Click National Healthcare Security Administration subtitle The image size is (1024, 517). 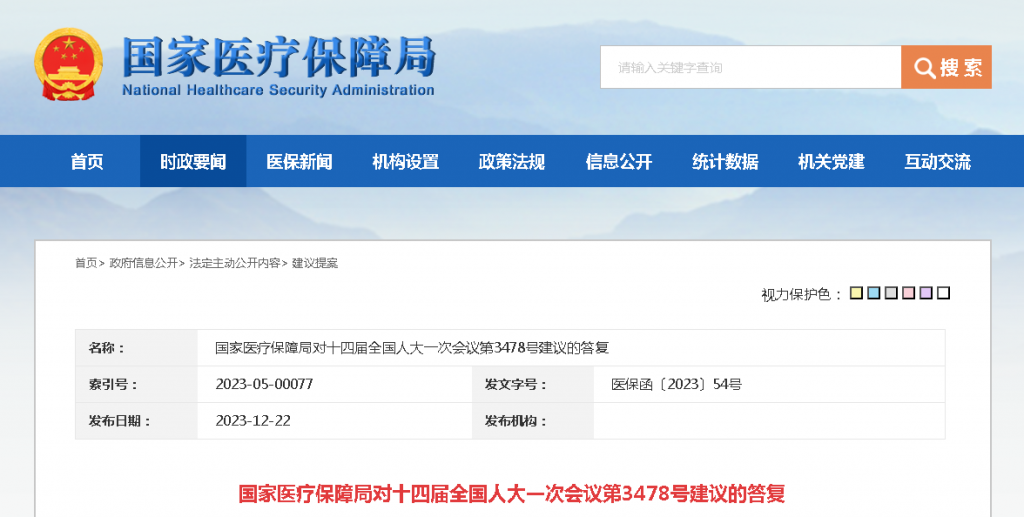coord(278,90)
